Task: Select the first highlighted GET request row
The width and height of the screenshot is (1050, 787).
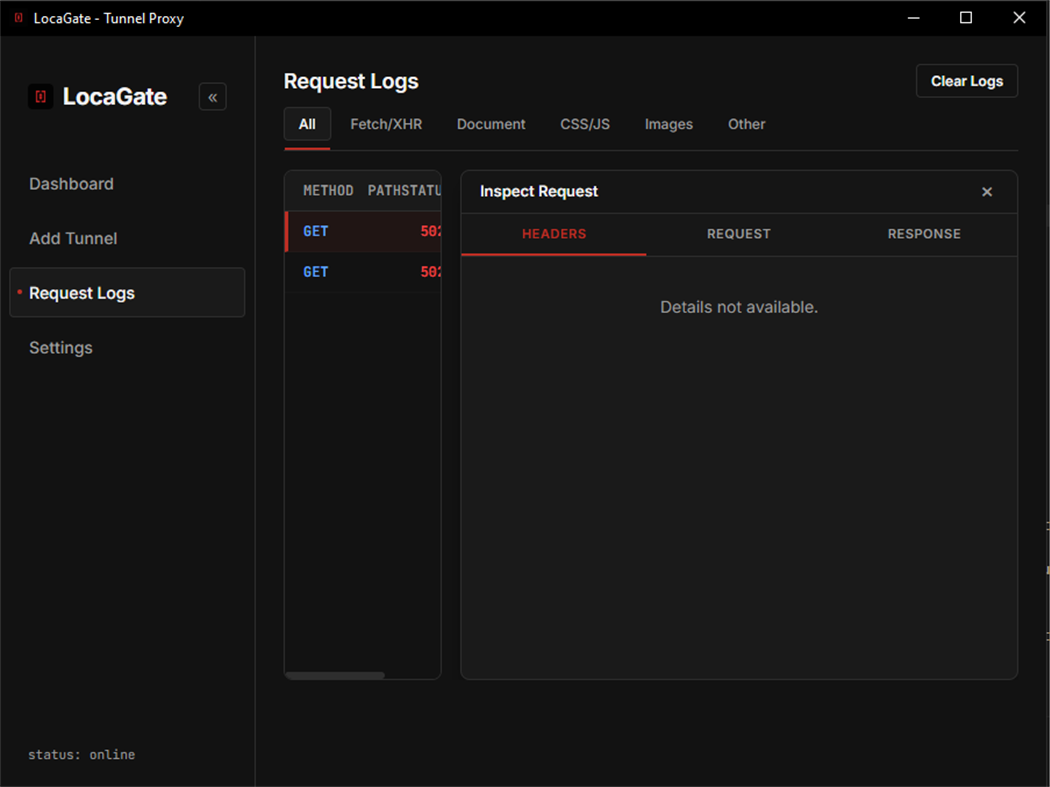Action: tap(363, 231)
